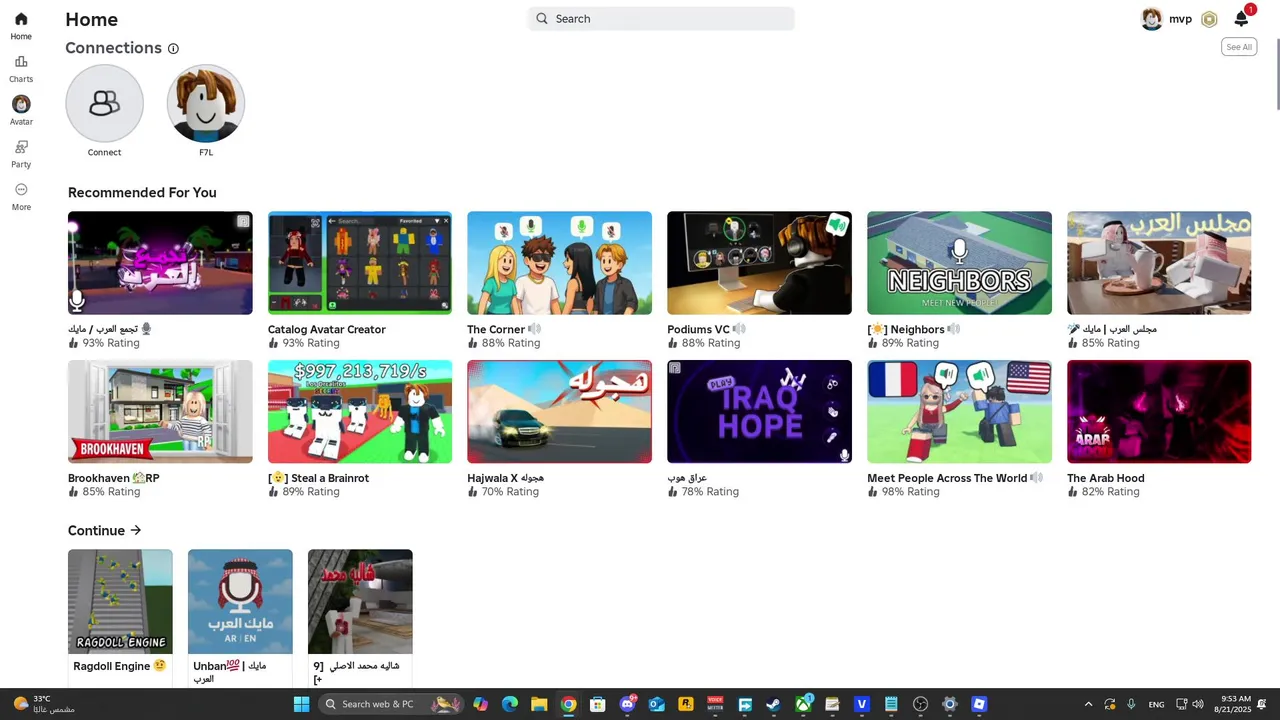Click the Connect friends circle icon
1280x720 pixels.
(x=104, y=103)
